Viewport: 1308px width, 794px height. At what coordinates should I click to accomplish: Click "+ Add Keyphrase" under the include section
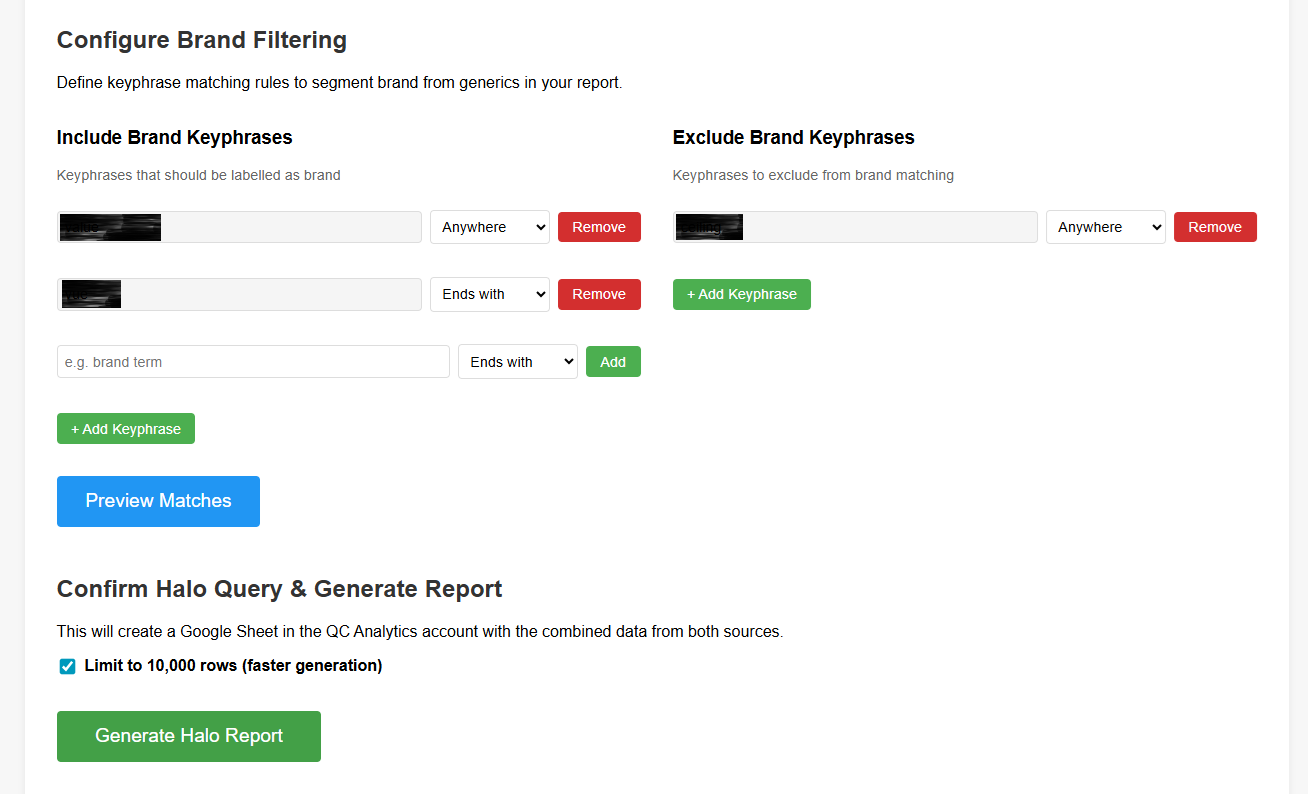click(125, 428)
